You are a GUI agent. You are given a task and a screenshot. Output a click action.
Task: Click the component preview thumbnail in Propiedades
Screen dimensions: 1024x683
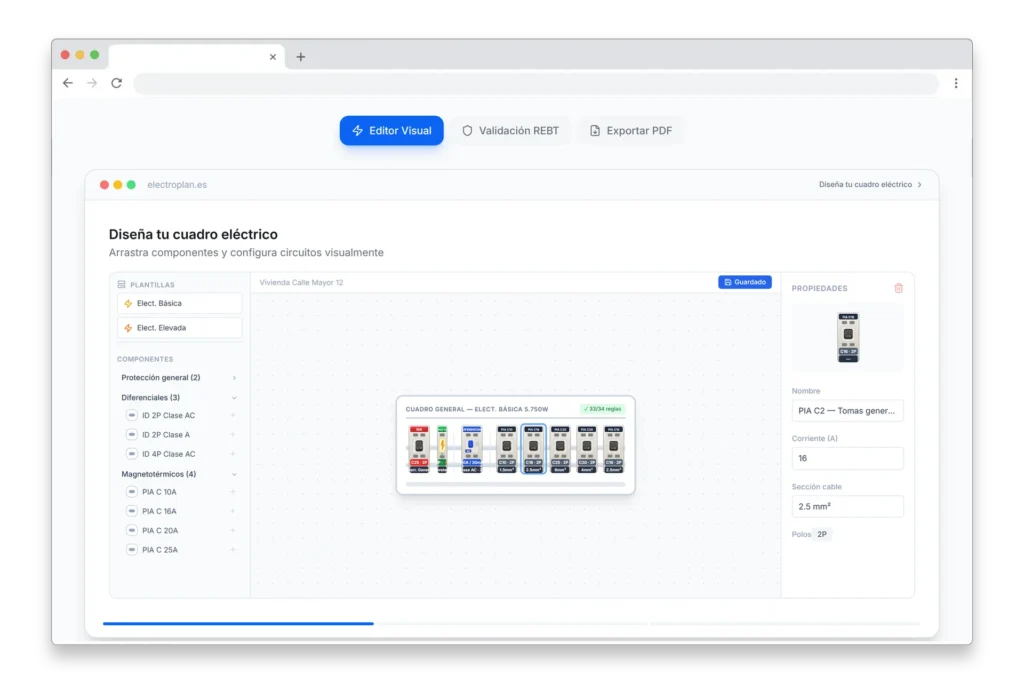pyautogui.click(x=848, y=338)
